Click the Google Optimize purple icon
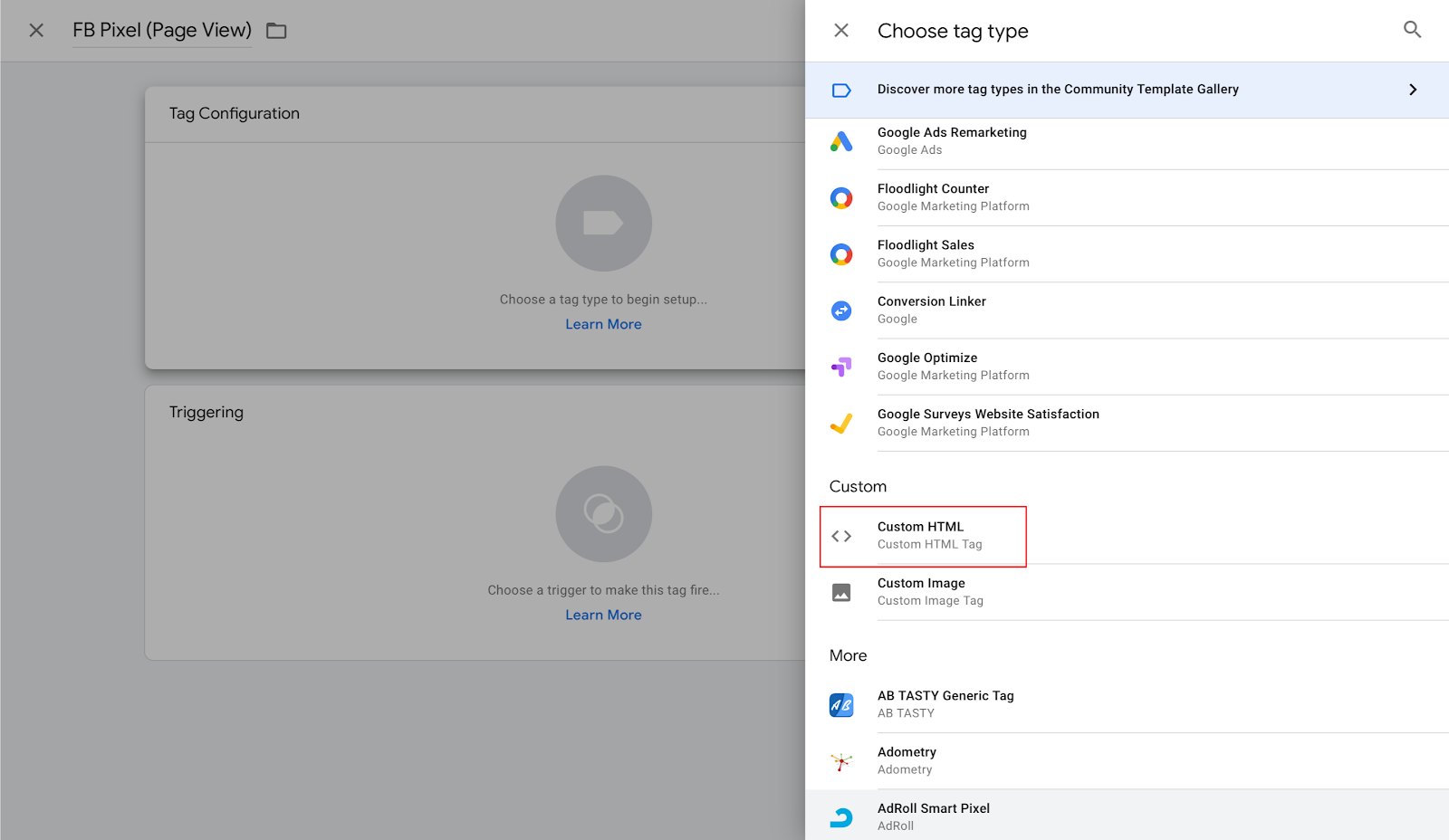 841,367
